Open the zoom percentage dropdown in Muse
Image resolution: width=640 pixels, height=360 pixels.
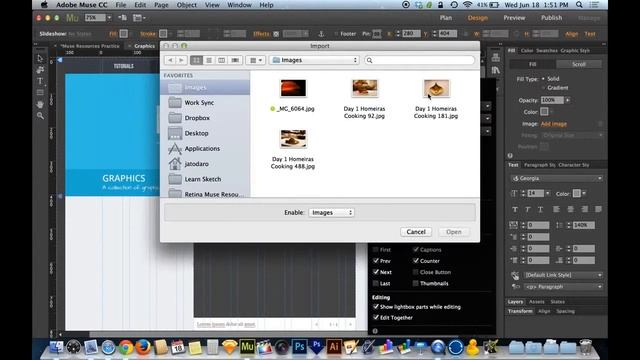109,18
